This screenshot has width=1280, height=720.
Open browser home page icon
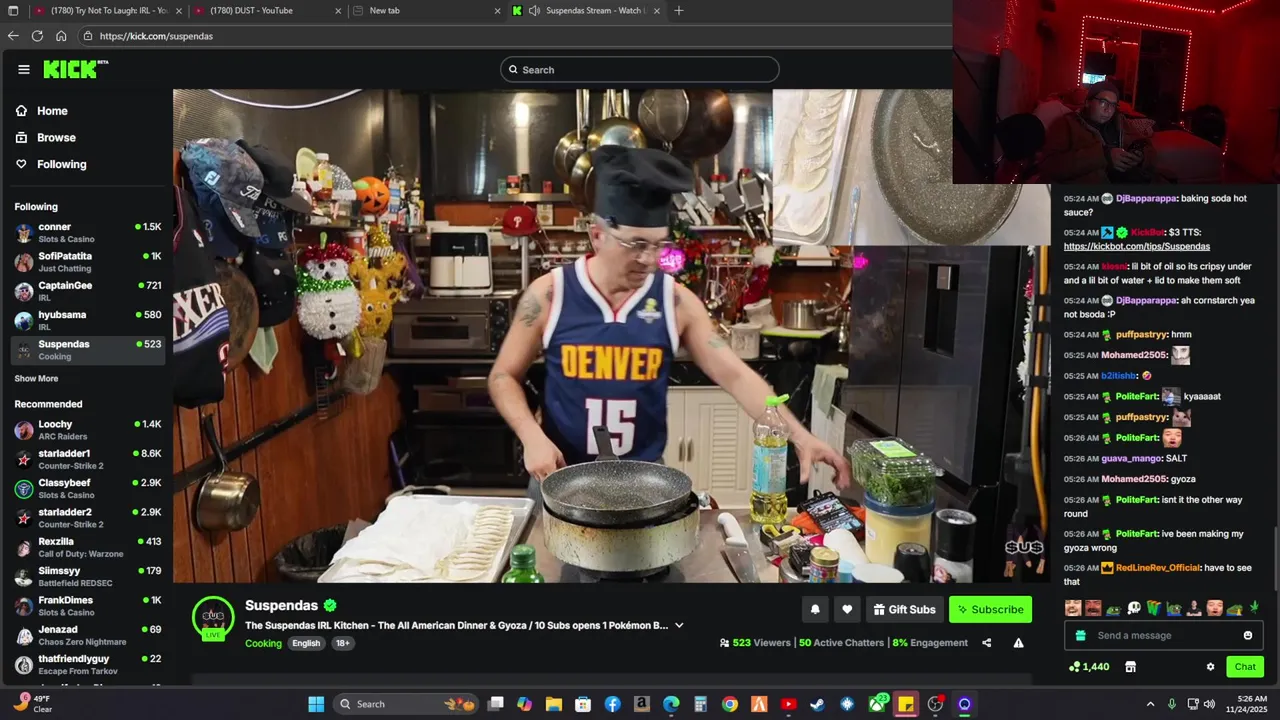[x=61, y=36]
